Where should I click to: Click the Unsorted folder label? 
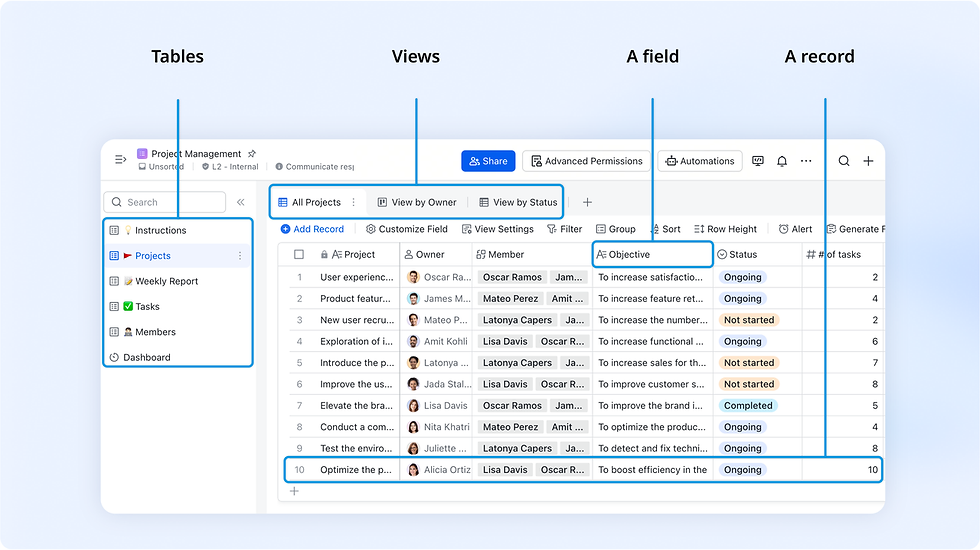click(161, 167)
